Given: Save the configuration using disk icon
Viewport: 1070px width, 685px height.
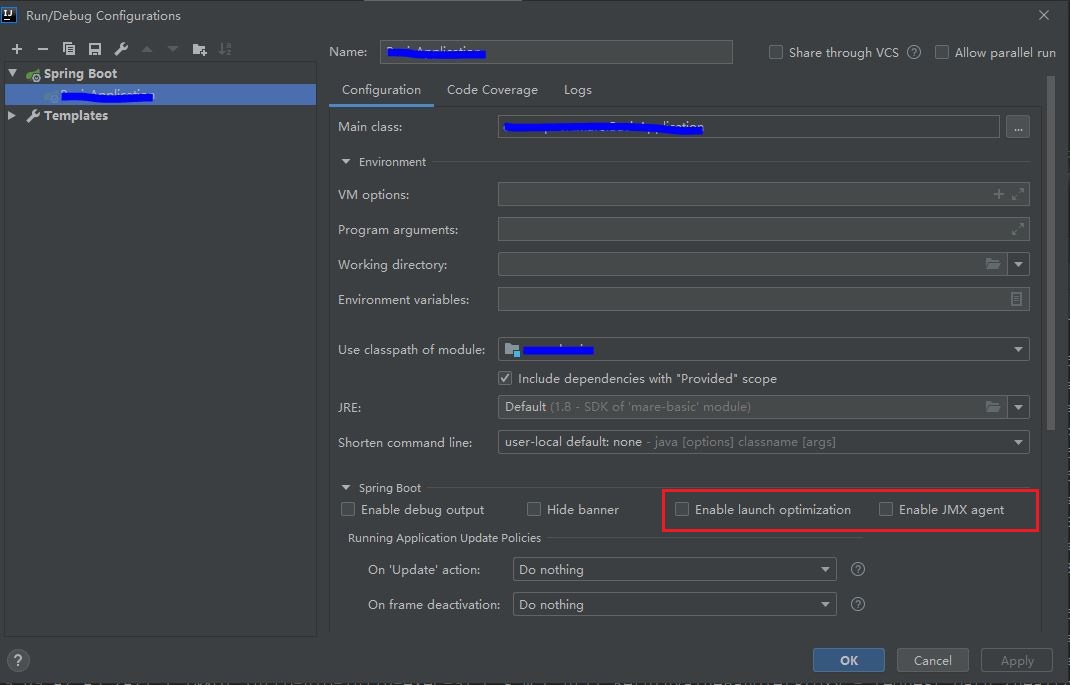Looking at the screenshot, I should pos(94,48).
